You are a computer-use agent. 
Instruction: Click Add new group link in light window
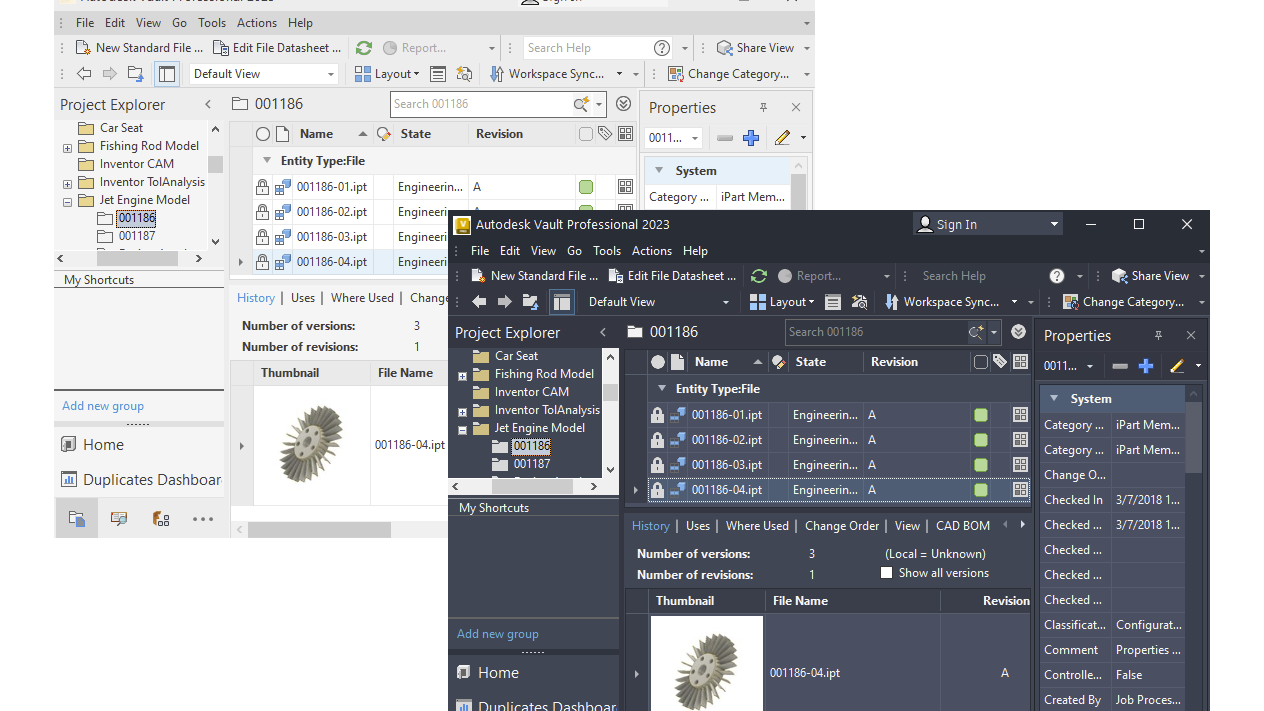click(103, 406)
